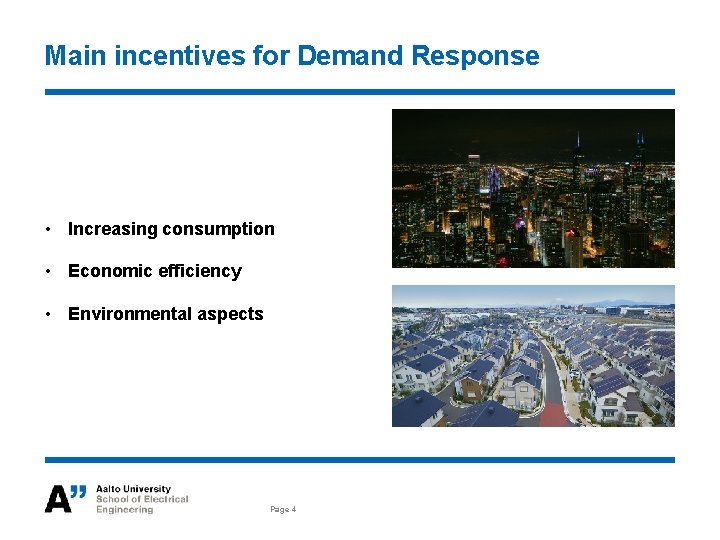The width and height of the screenshot is (720, 540).
Task: Click the 'Page 4' footer label
Action: 283,509
